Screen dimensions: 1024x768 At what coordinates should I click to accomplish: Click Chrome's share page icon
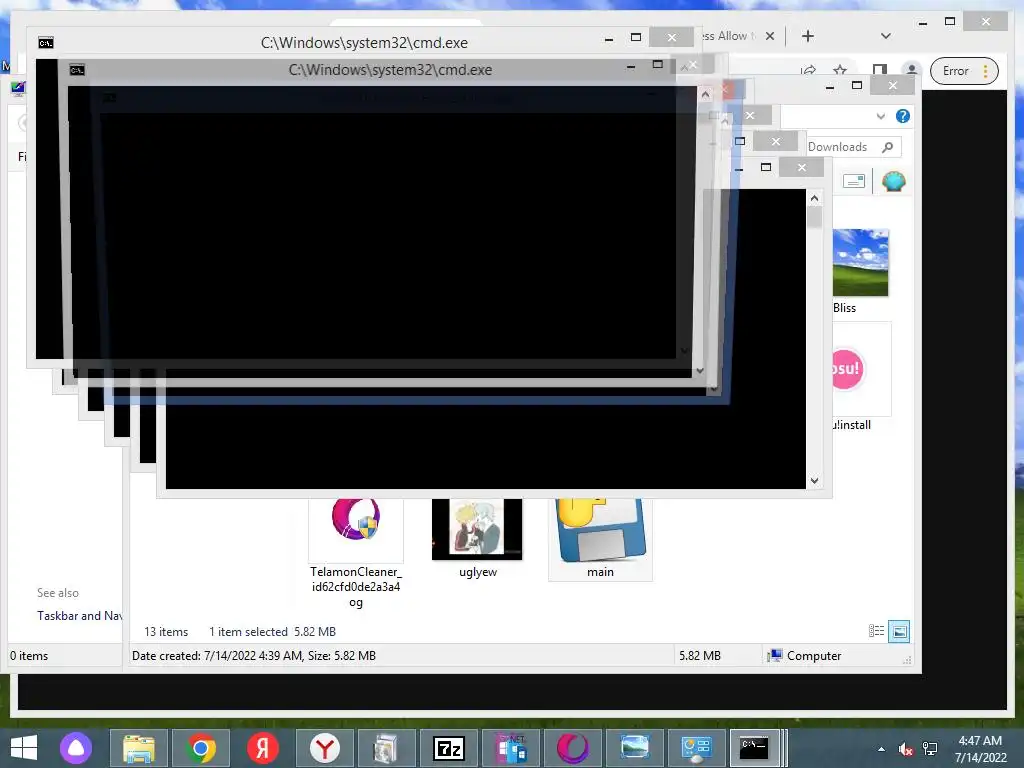808,70
